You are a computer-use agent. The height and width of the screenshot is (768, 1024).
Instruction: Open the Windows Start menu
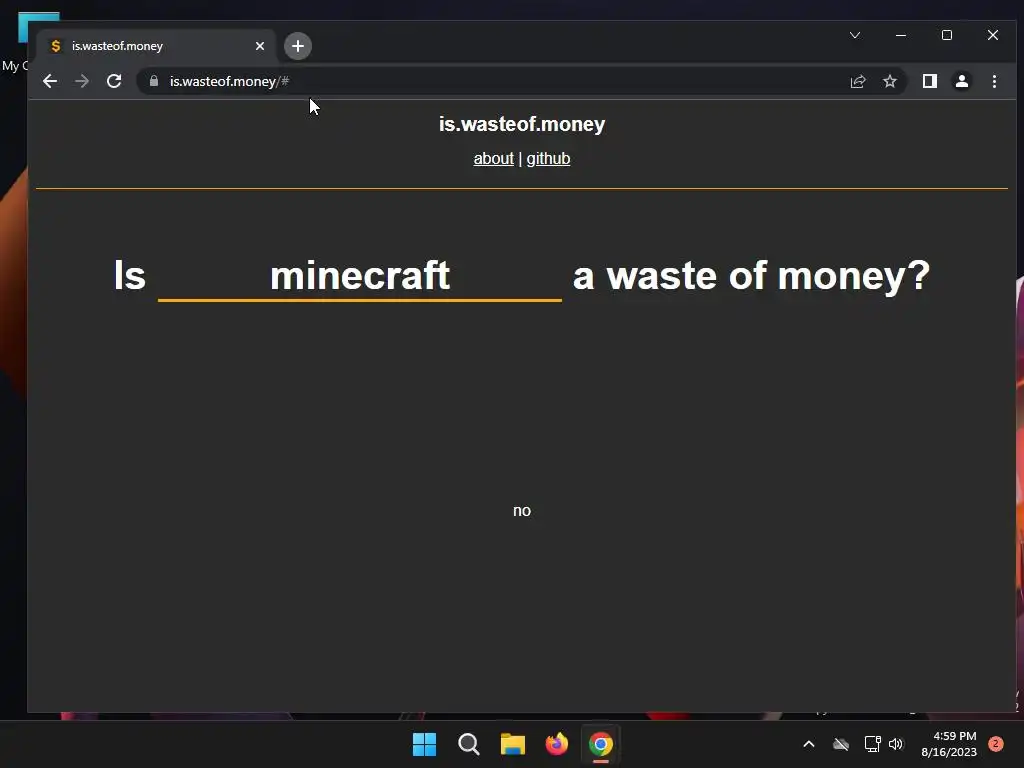coord(424,744)
